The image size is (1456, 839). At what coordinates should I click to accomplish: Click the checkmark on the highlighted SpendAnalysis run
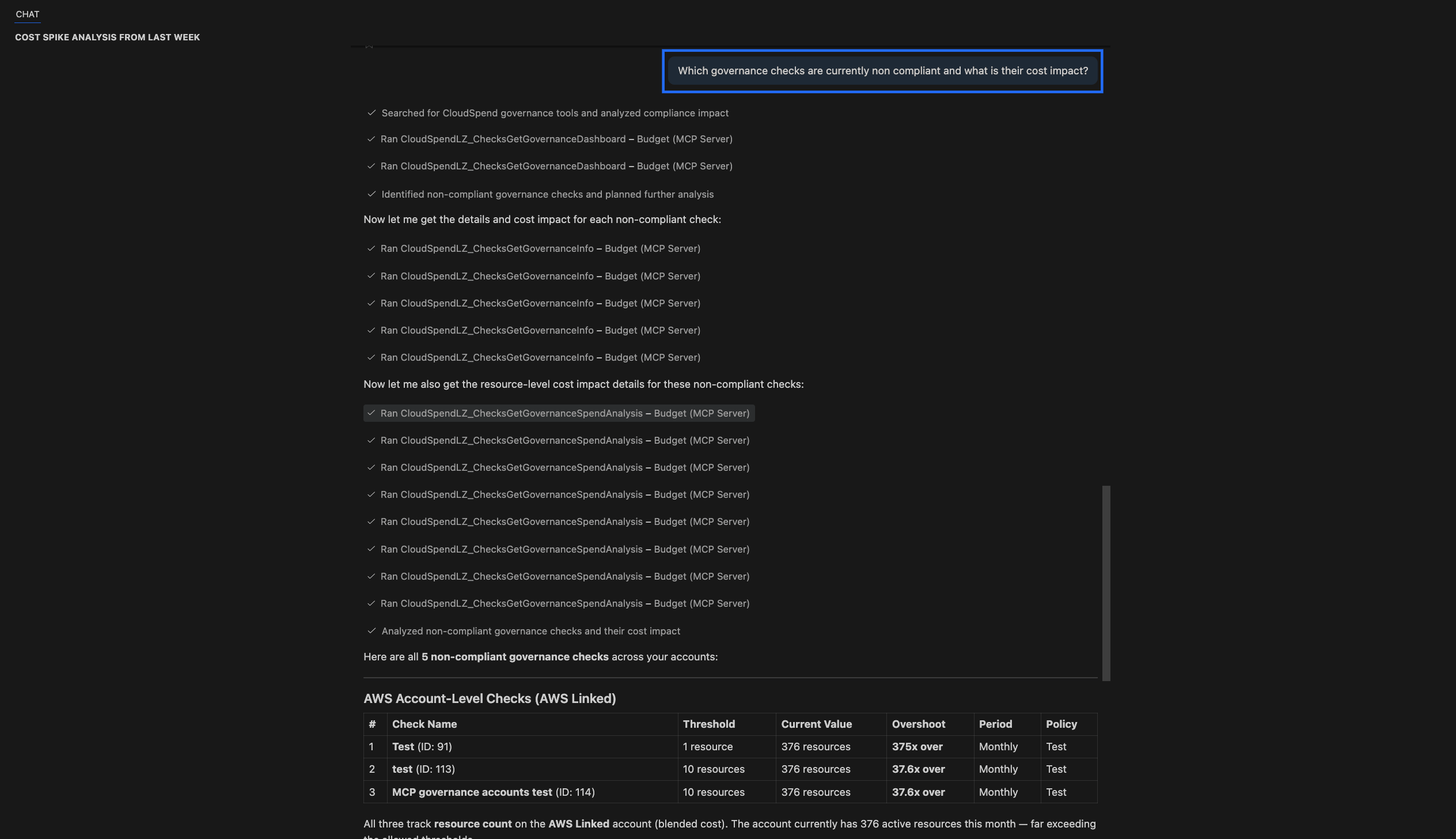coord(371,413)
